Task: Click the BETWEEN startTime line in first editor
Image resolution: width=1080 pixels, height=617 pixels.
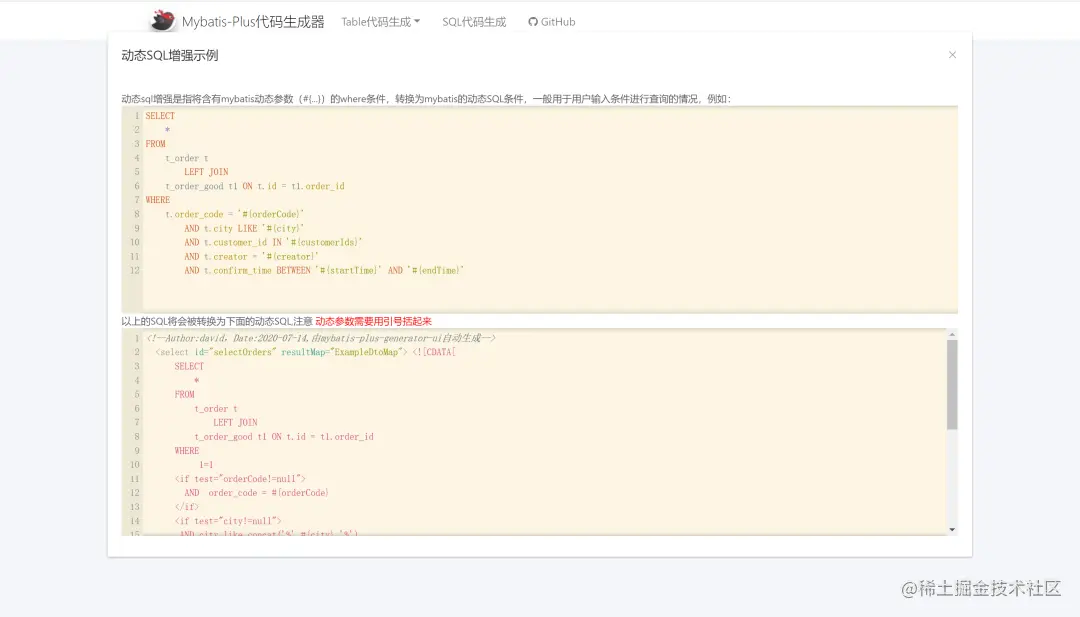Action: pyautogui.click(x=324, y=271)
